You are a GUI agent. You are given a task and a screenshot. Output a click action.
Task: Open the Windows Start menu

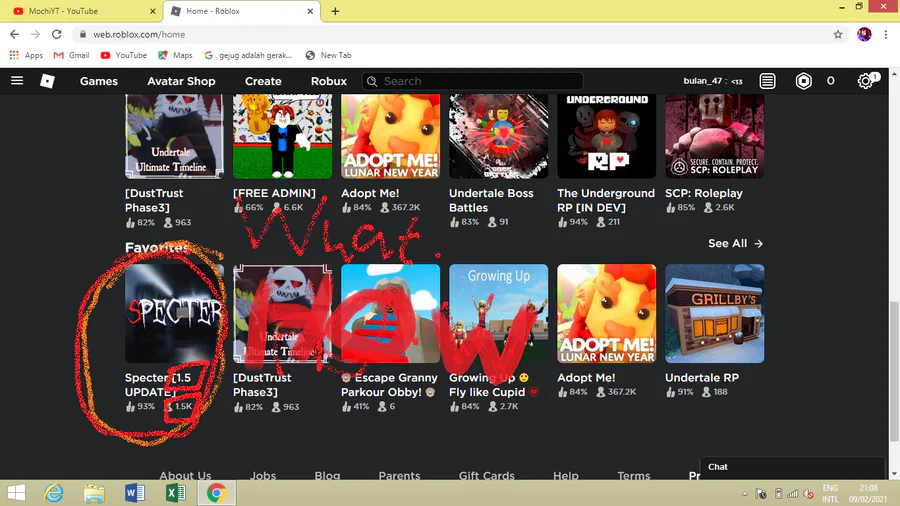point(17,493)
